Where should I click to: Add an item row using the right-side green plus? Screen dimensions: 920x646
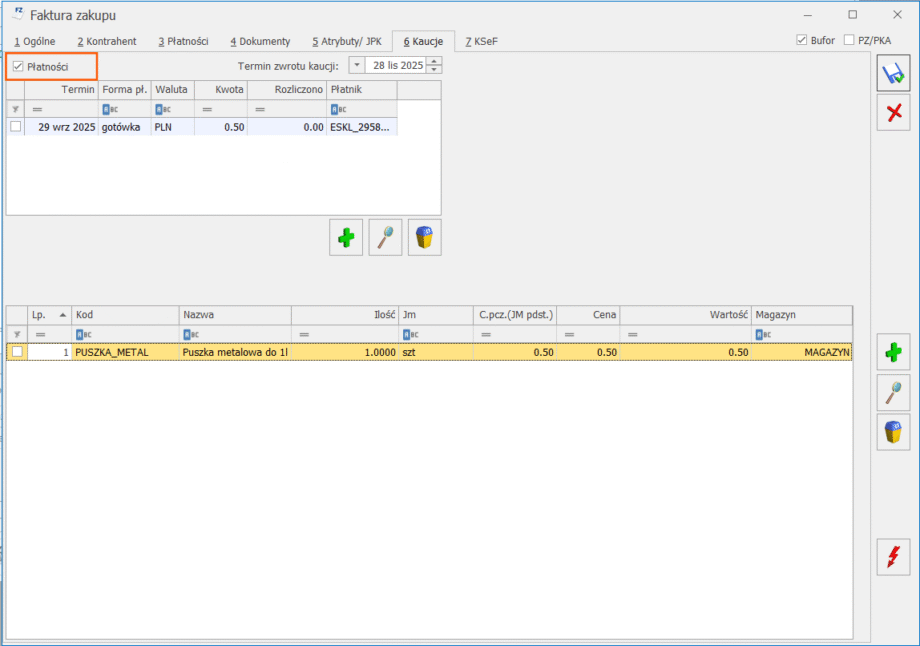[x=893, y=353]
